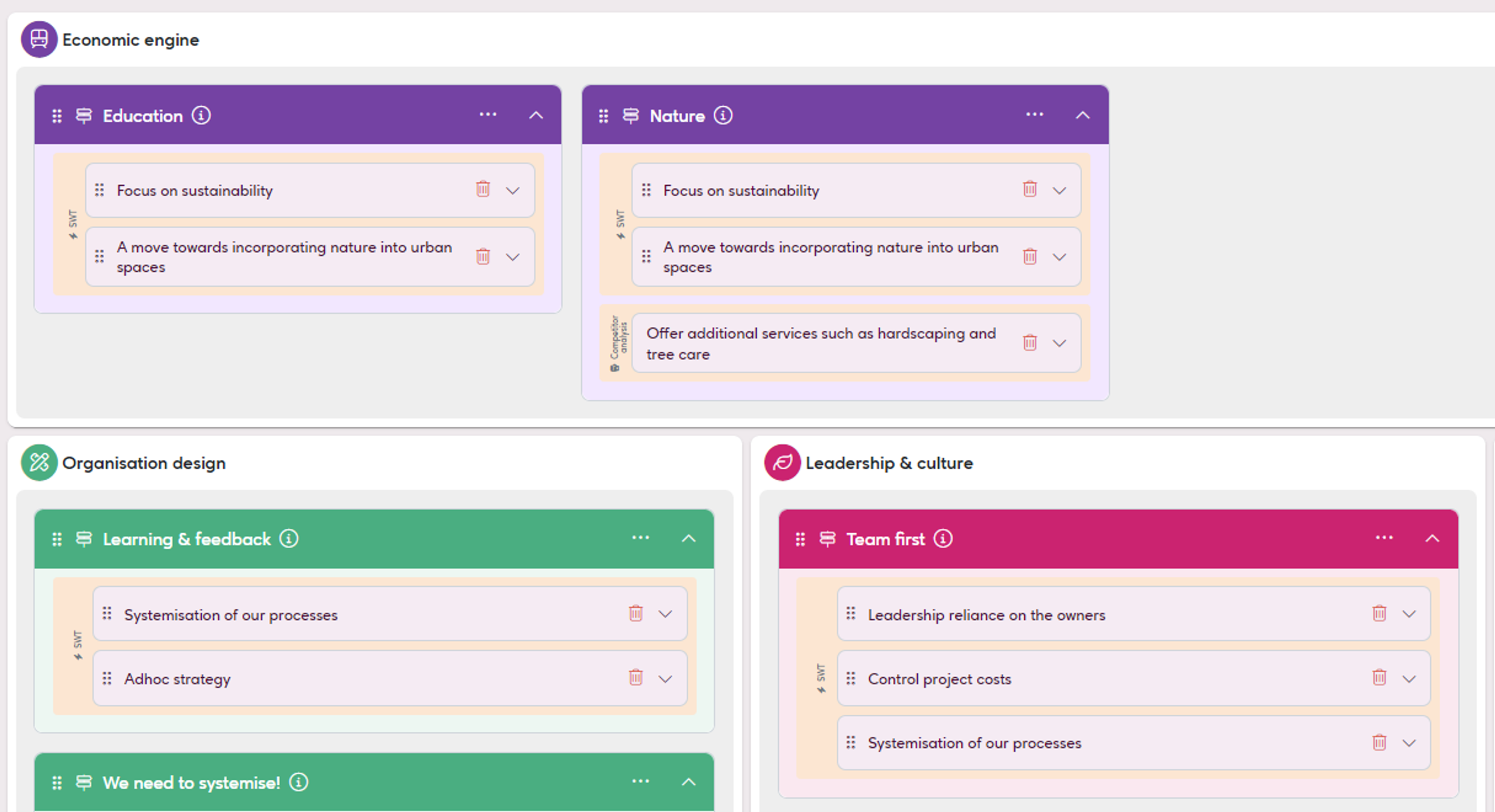The height and width of the screenshot is (812, 1495).
Task: Click info icon on 'We need to systemise!'
Action: pyautogui.click(x=299, y=782)
